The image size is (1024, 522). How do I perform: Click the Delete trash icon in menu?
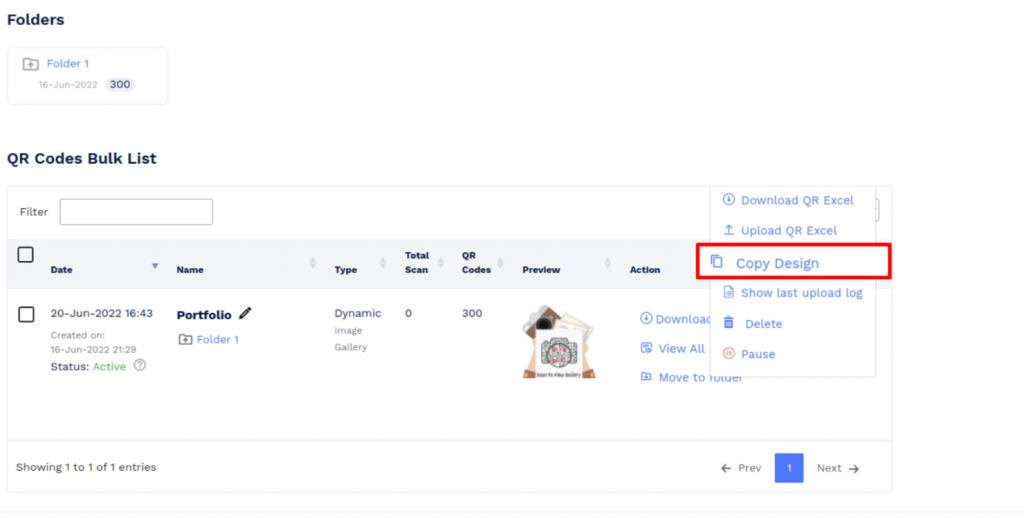pyautogui.click(x=728, y=323)
